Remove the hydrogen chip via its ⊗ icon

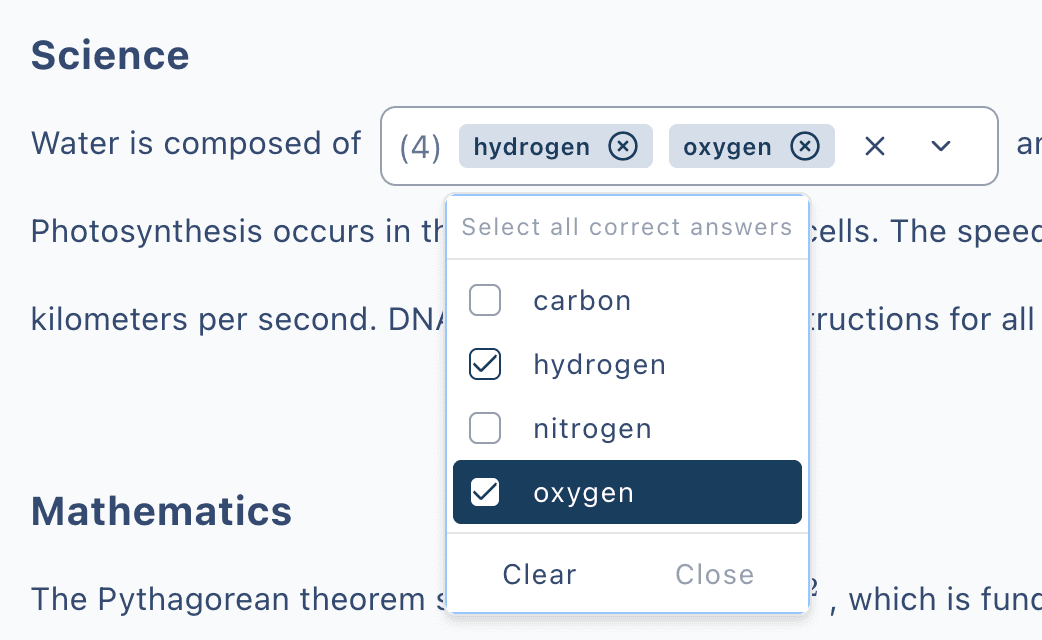(623, 146)
